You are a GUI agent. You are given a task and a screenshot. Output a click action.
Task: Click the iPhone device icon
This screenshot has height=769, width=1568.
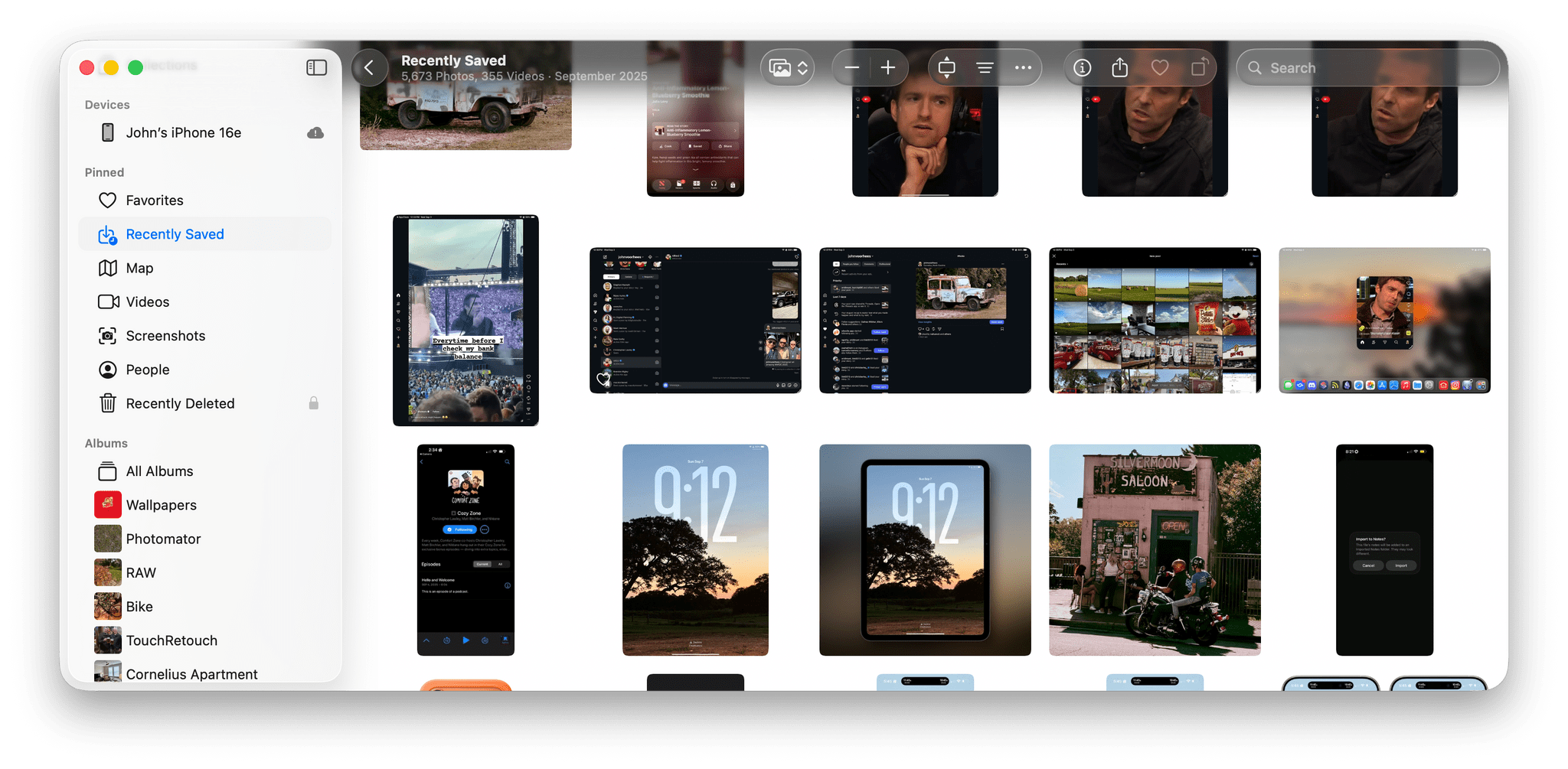(x=108, y=132)
